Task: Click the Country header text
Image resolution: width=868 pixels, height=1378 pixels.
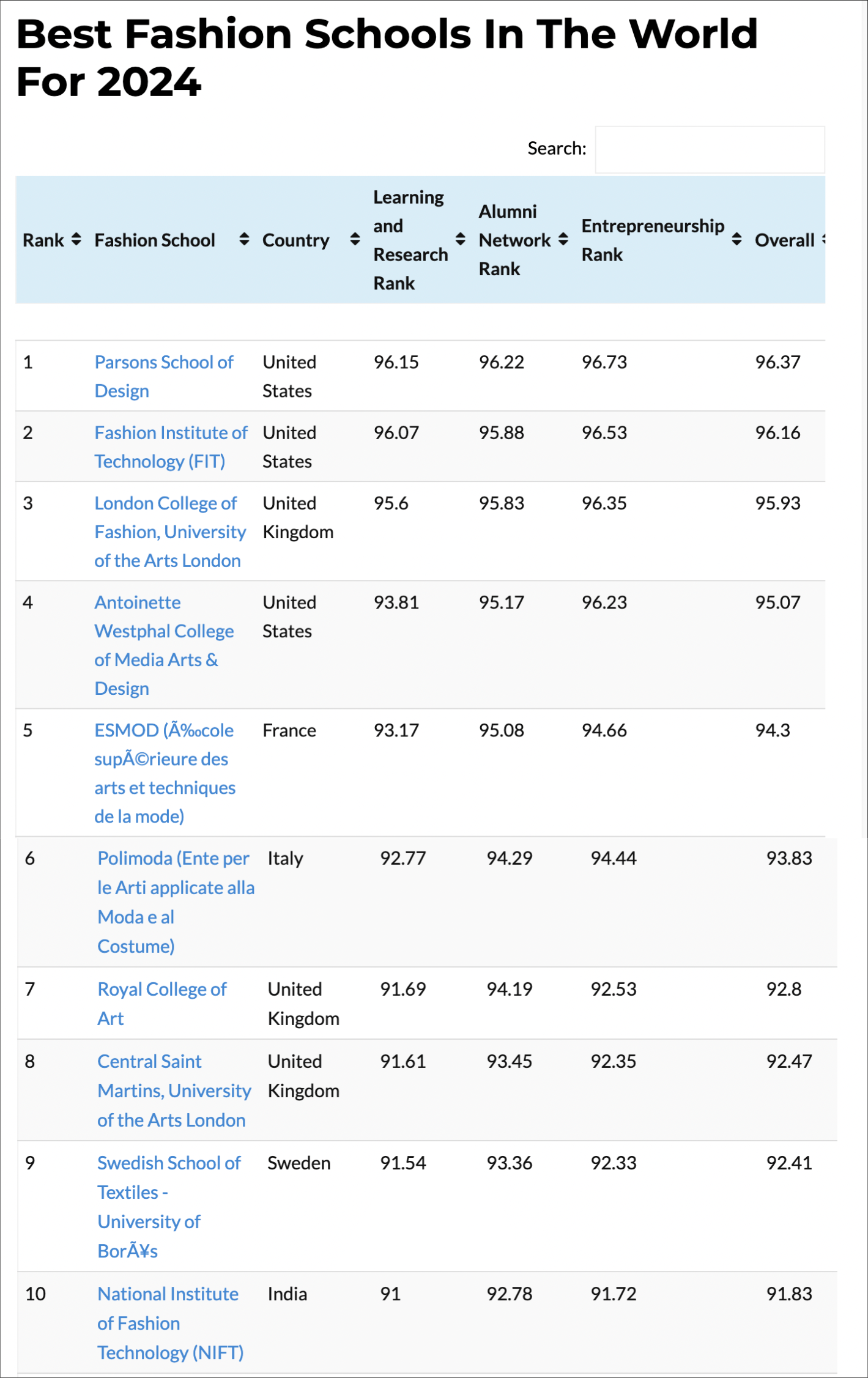Action: click(x=296, y=240)
